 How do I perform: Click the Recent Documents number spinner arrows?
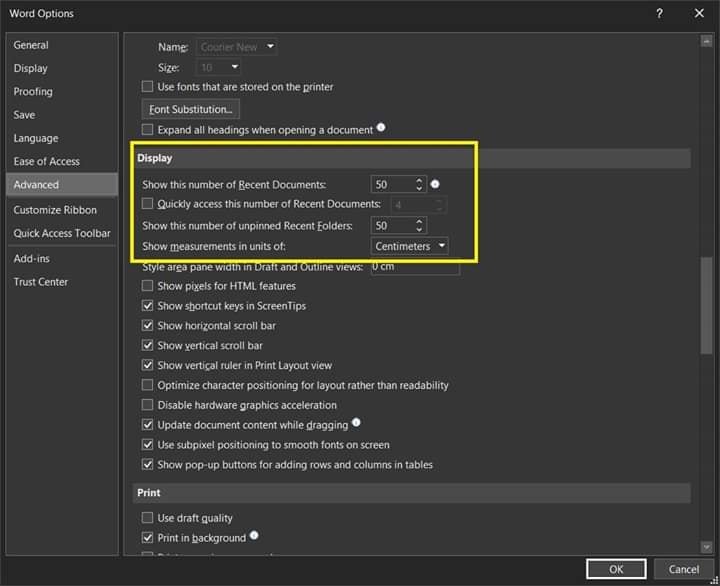[419, 184]
